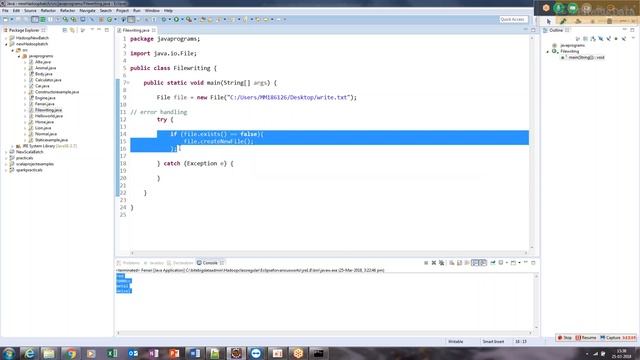640x360 pixels.
Task: Click the Quick Access field
Action: click(513, 19)
